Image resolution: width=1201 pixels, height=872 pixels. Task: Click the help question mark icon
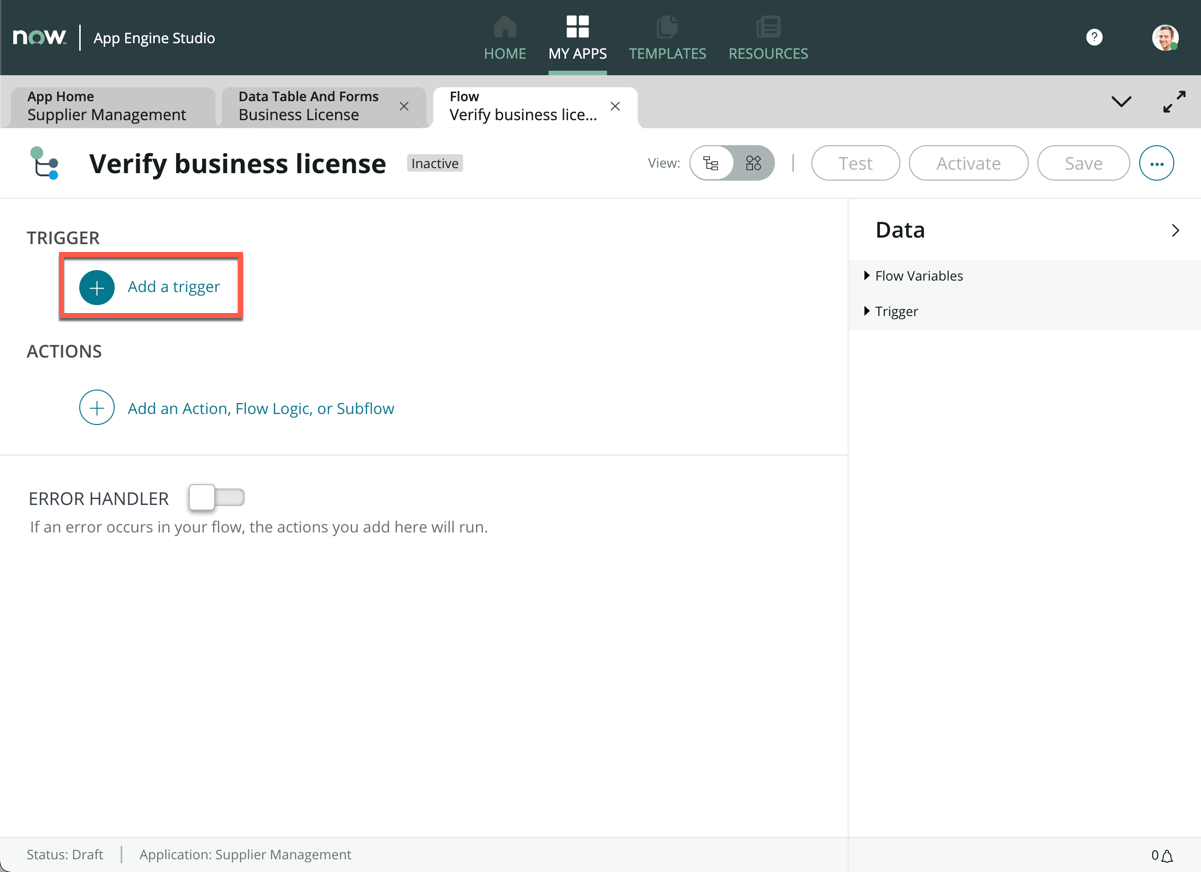pos(1094,37)
